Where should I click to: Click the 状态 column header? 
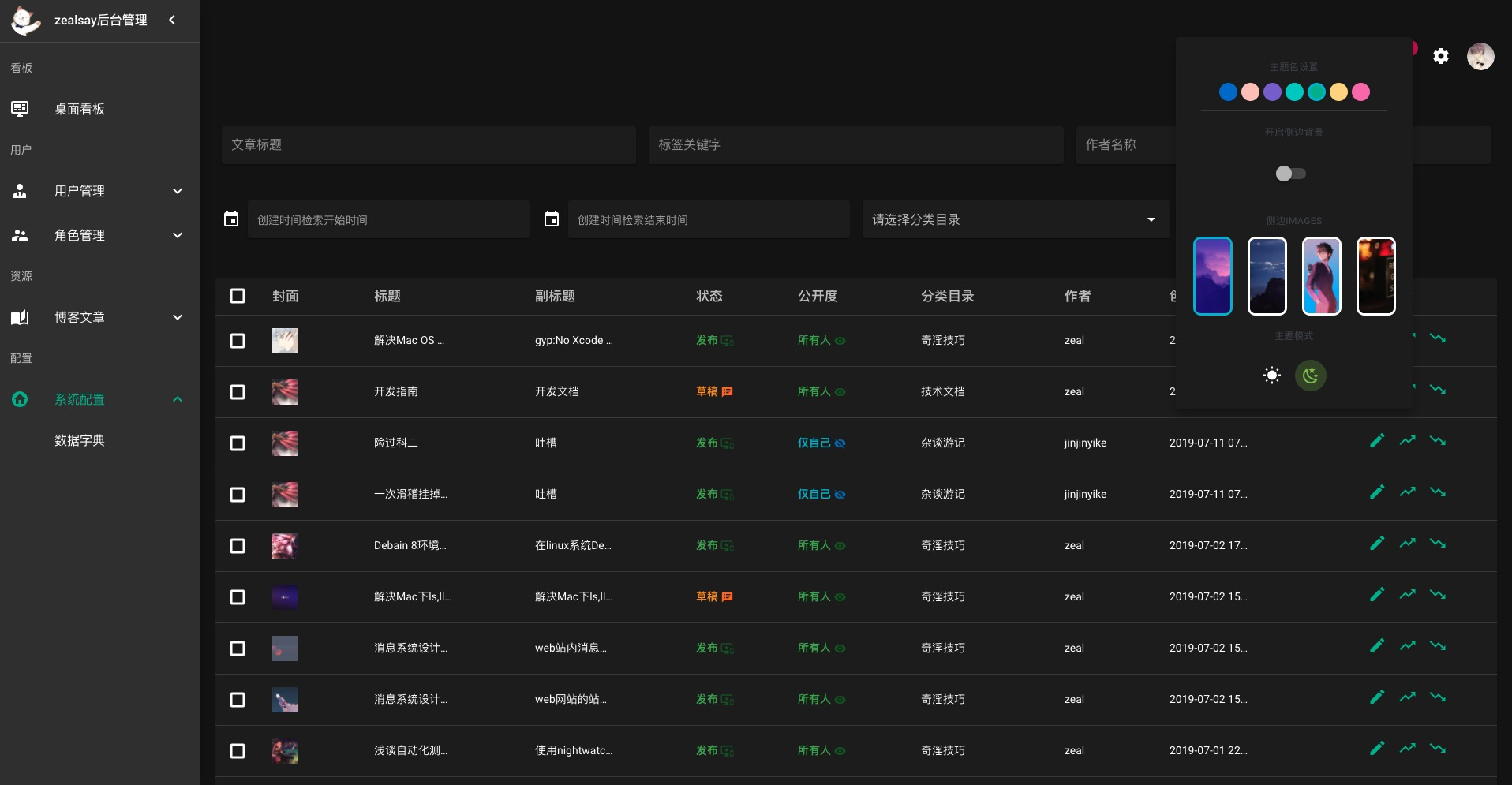click(709, 296)
